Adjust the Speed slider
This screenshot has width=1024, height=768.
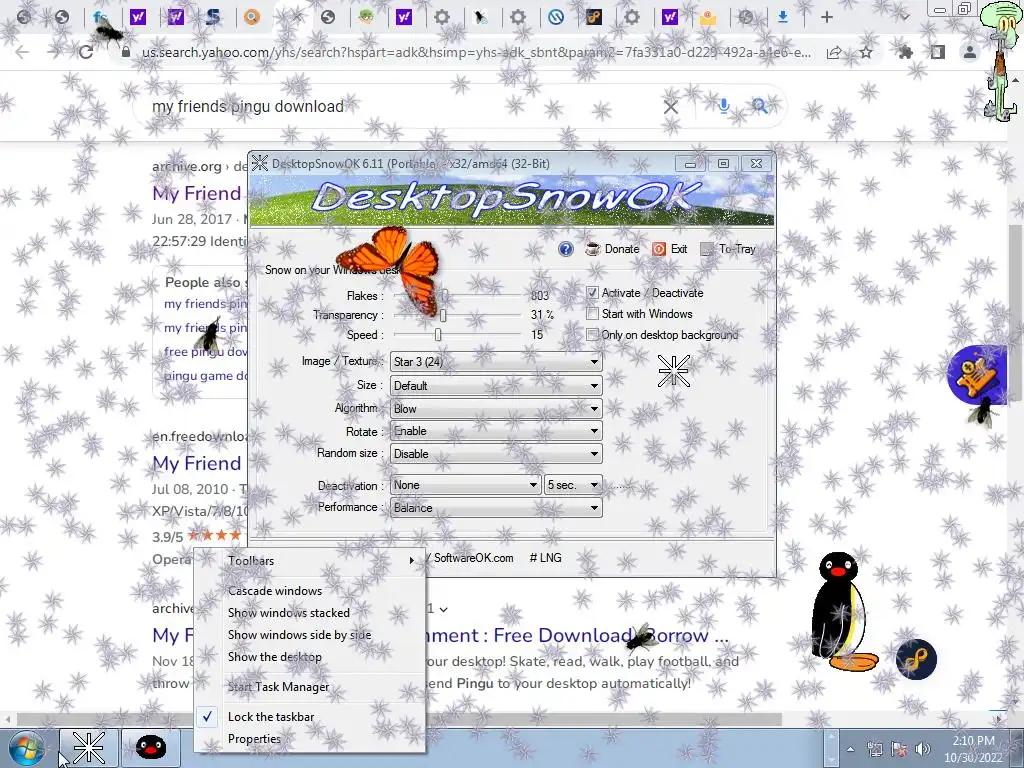[438, 334]
